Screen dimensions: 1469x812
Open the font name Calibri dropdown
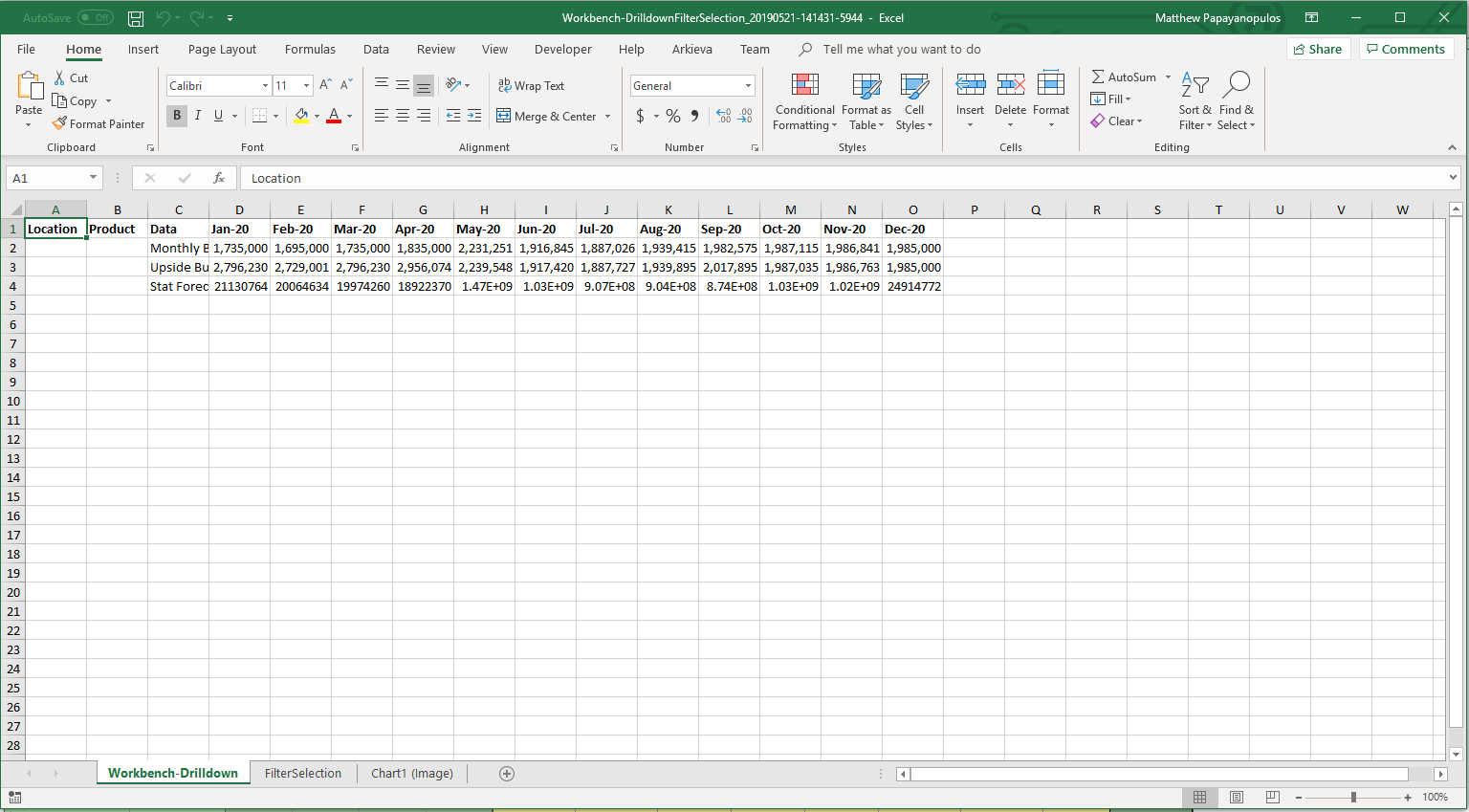[265, 86]
